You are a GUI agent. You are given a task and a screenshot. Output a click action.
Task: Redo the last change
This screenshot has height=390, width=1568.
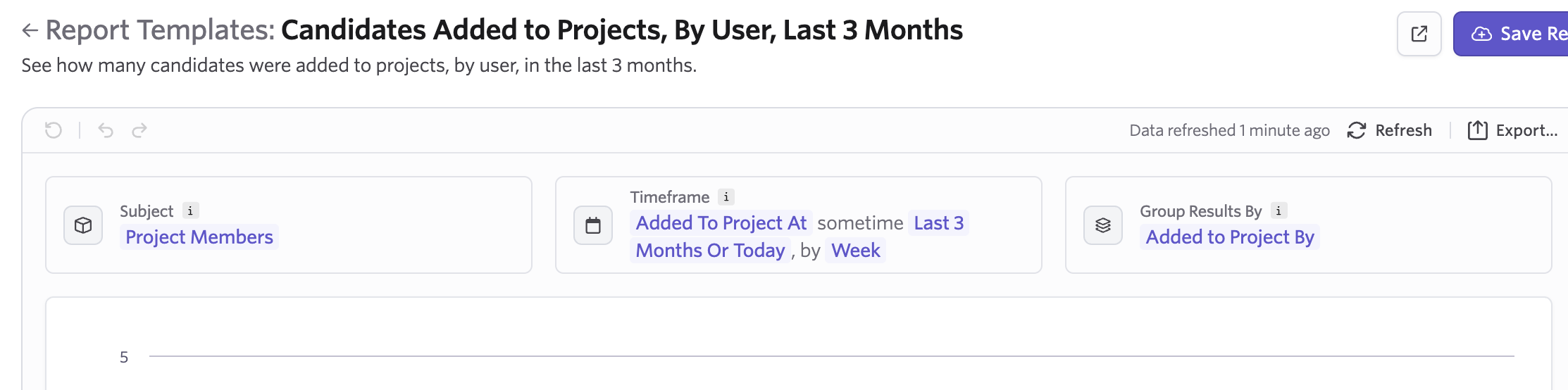tap(139, 130)
